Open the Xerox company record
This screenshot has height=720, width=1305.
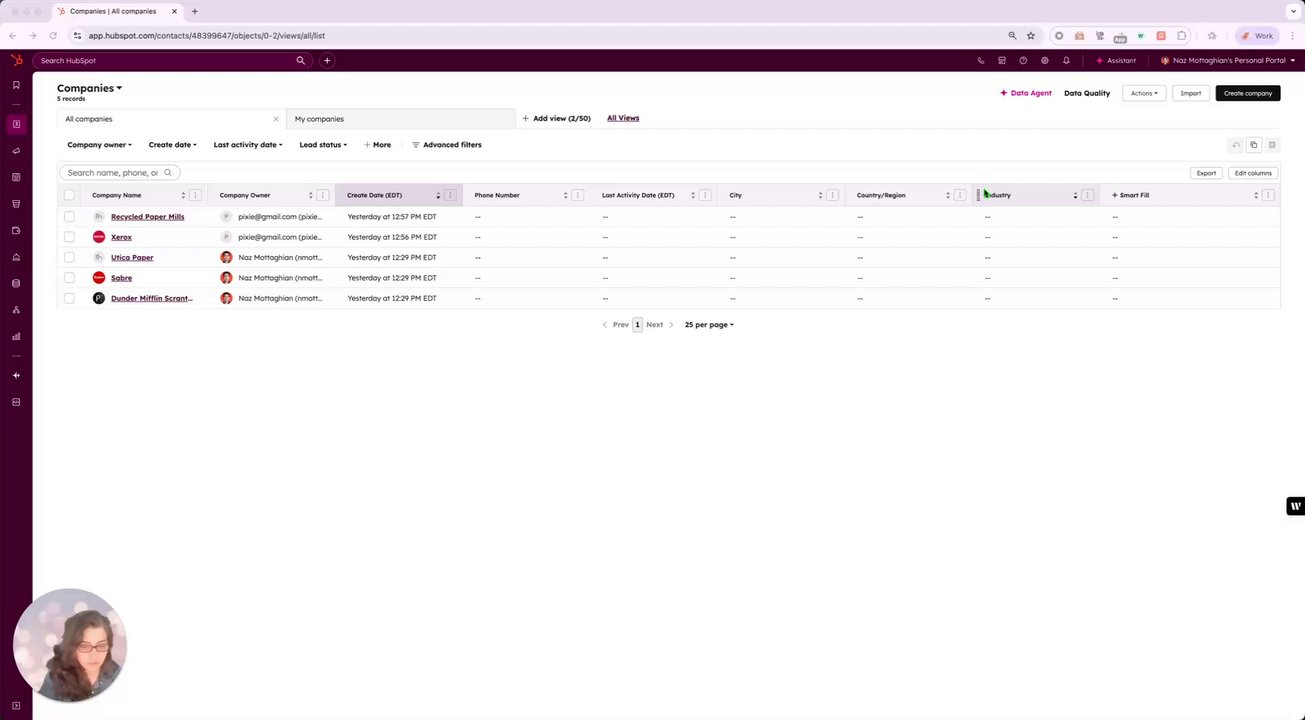pyautogui.click(x=121, y=237)
